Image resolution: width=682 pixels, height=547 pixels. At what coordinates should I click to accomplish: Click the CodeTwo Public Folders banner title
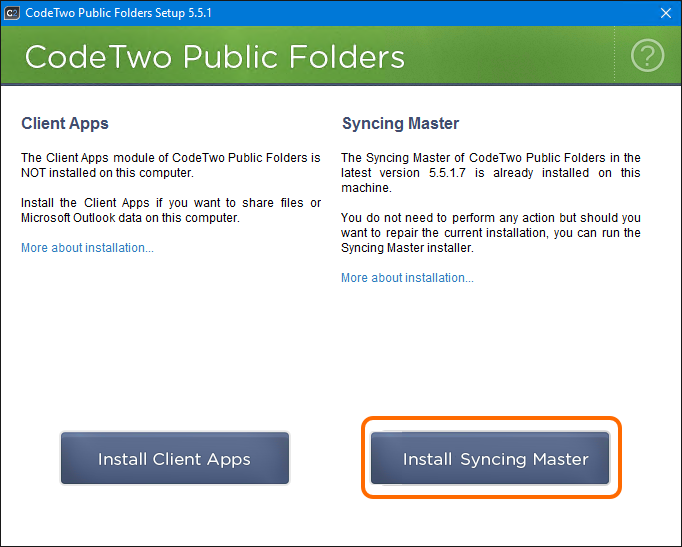tap(215, 57)
